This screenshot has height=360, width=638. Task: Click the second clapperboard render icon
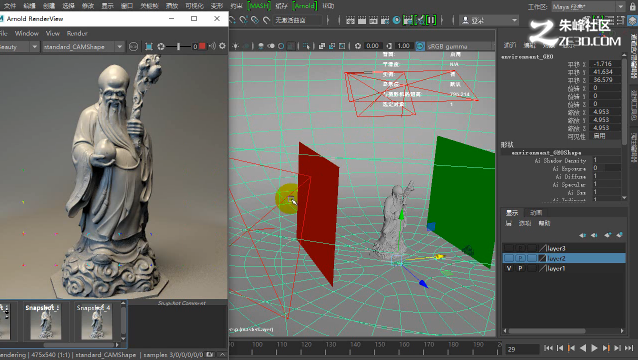click(x=361, y=20)
